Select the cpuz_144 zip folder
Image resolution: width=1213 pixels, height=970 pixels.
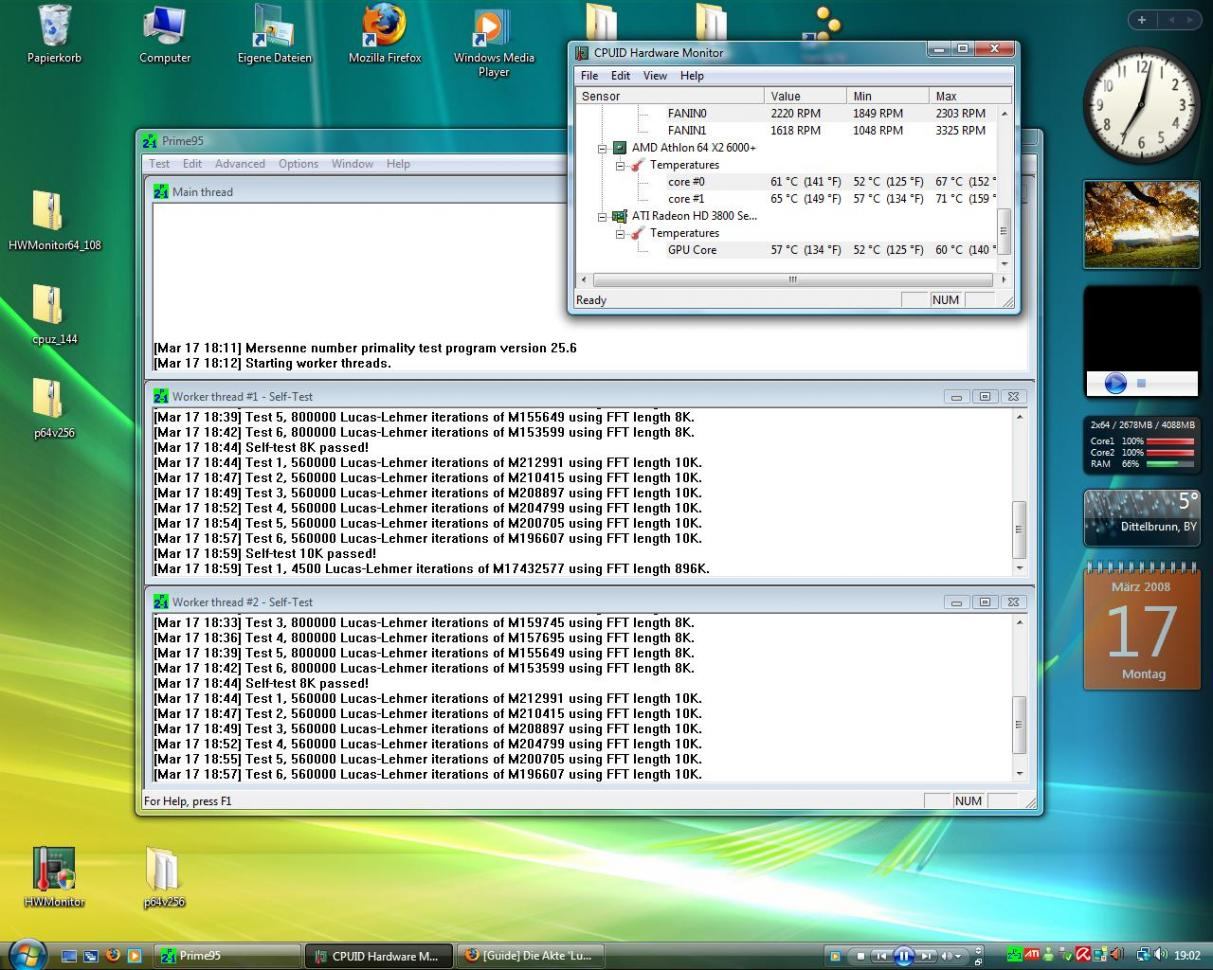[x=54, y=315]
